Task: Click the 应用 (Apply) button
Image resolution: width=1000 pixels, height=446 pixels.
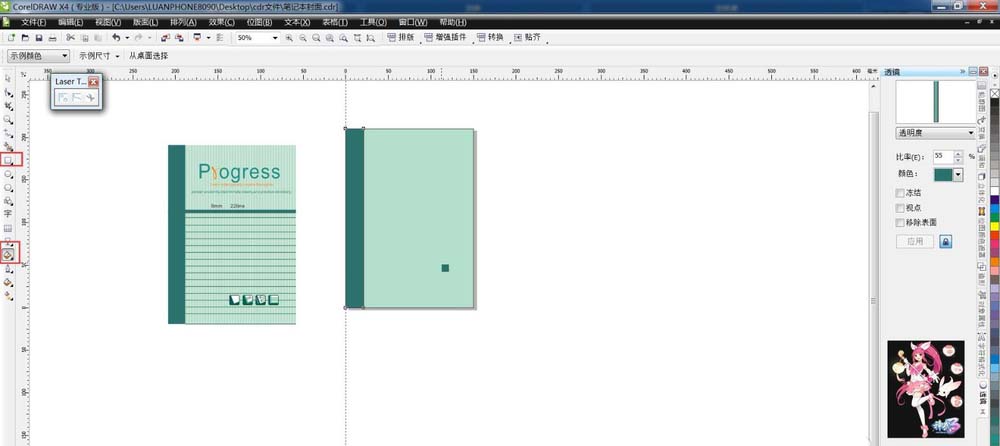Action: 914,241
